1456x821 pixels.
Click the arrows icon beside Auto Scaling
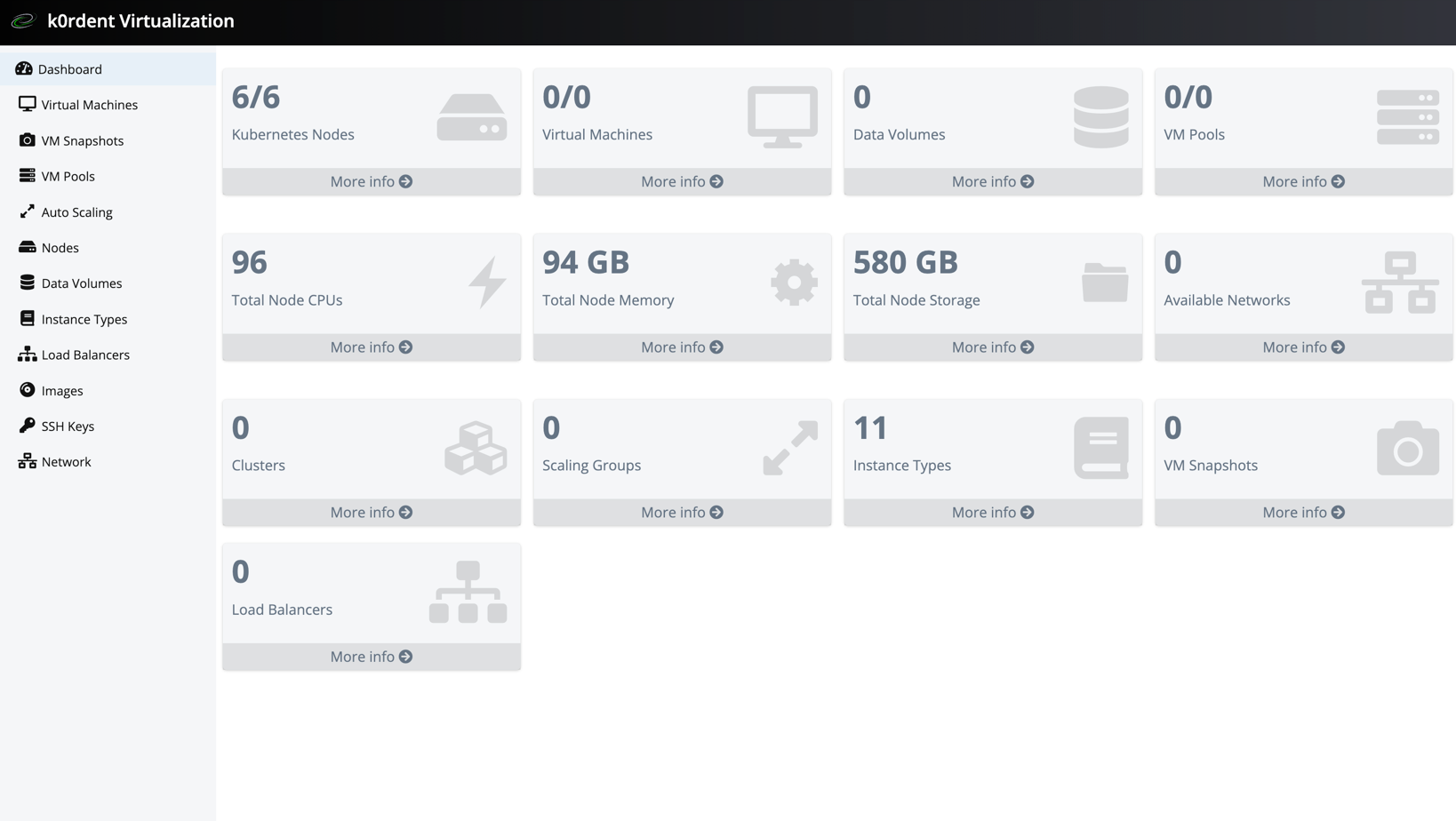tap(27, 211)
